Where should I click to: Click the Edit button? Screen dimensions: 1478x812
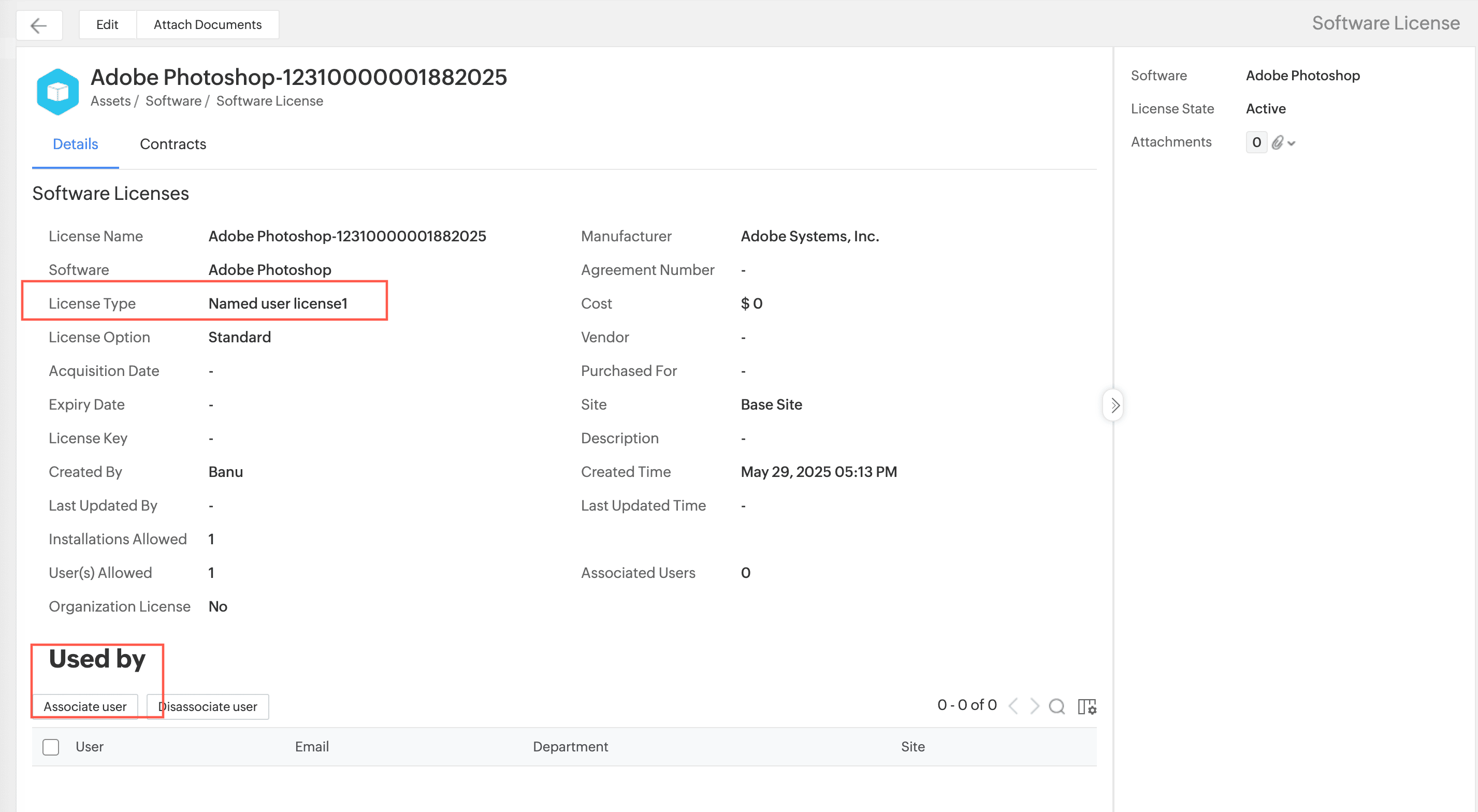[107, 25]
